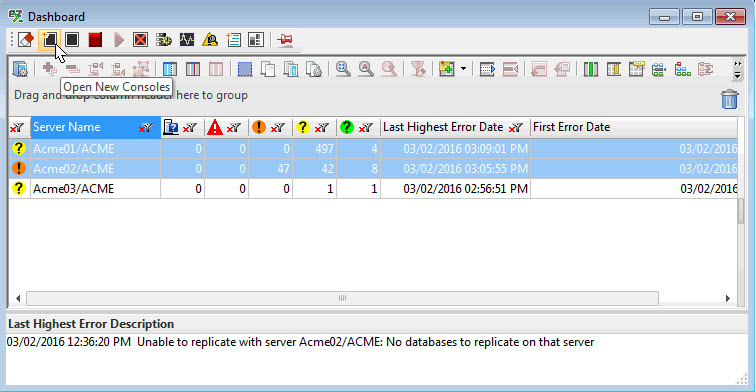Open the server with gear icon

coord(163,40)
